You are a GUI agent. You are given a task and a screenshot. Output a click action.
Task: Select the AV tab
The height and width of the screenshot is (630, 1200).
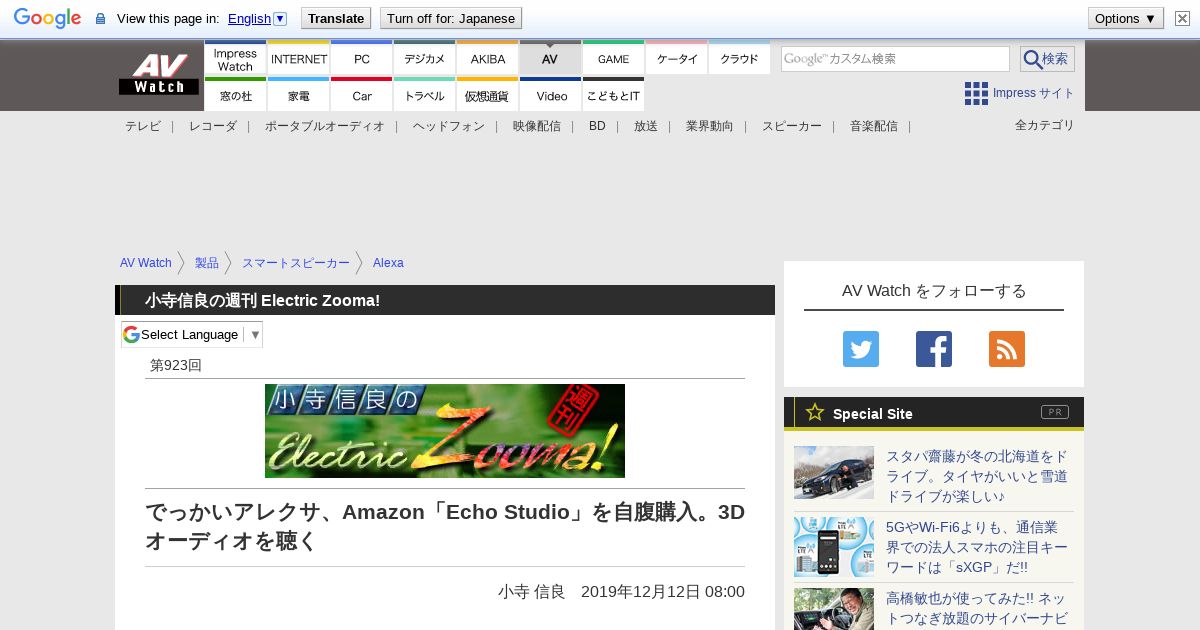point(550,59)
